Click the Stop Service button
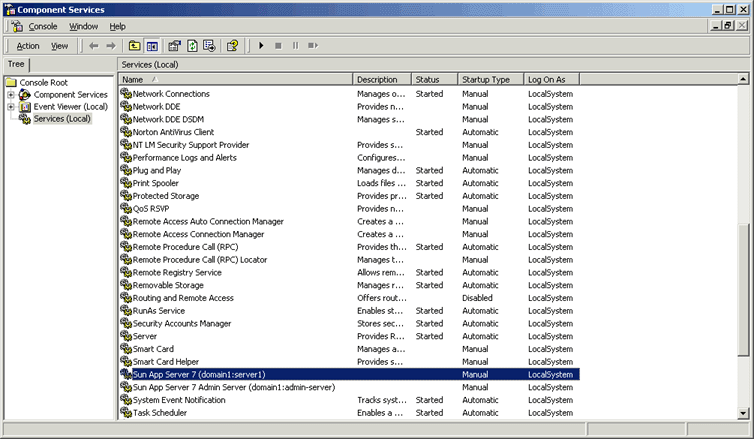Image resolution: width=754 pixels, height=439 pixels. pos(278,46)
